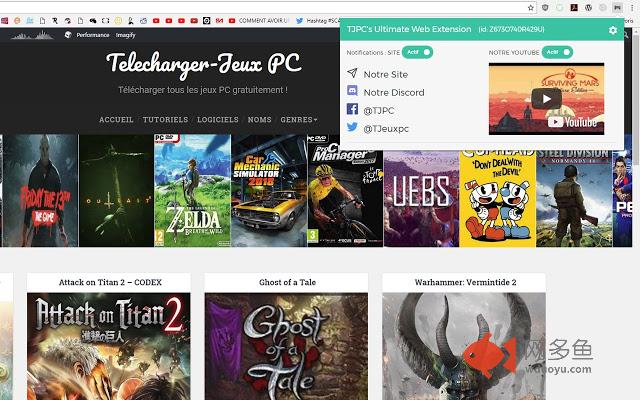Image resolution: width=640 pixels, height=400 pixels.
Task: Open the Zelda Breath of the Wild cover
Action: [x=192, y=191]
